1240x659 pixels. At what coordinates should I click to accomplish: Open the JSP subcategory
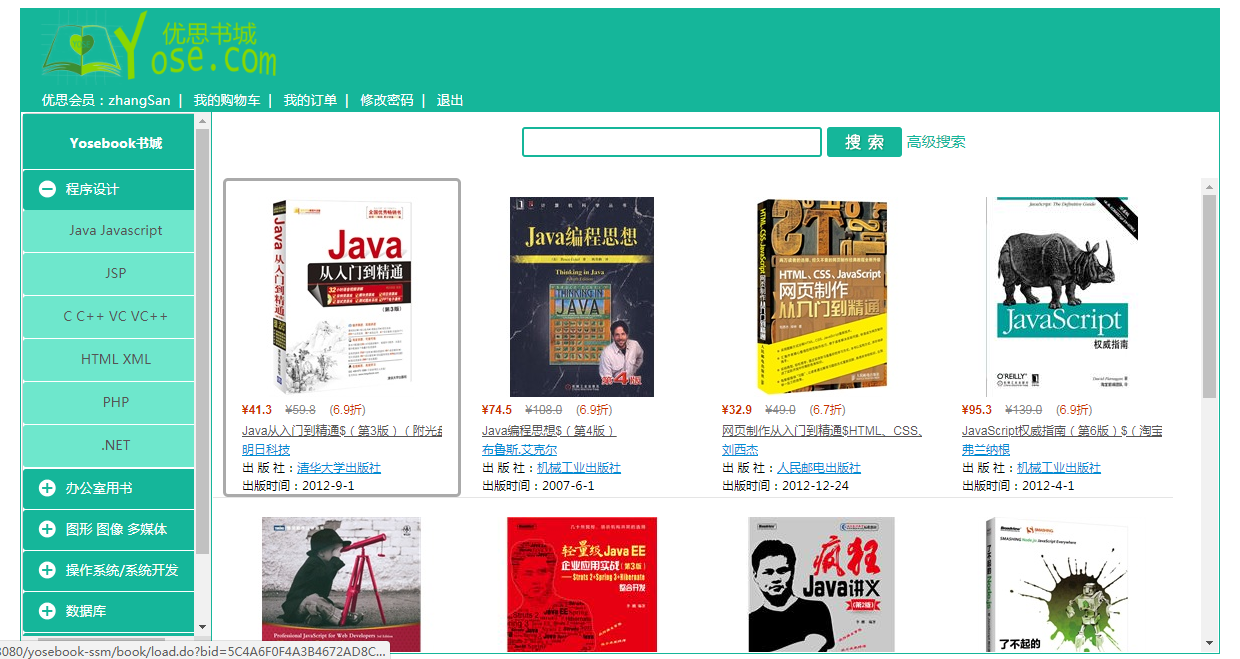pyautogui.click(x=108, y=274)
